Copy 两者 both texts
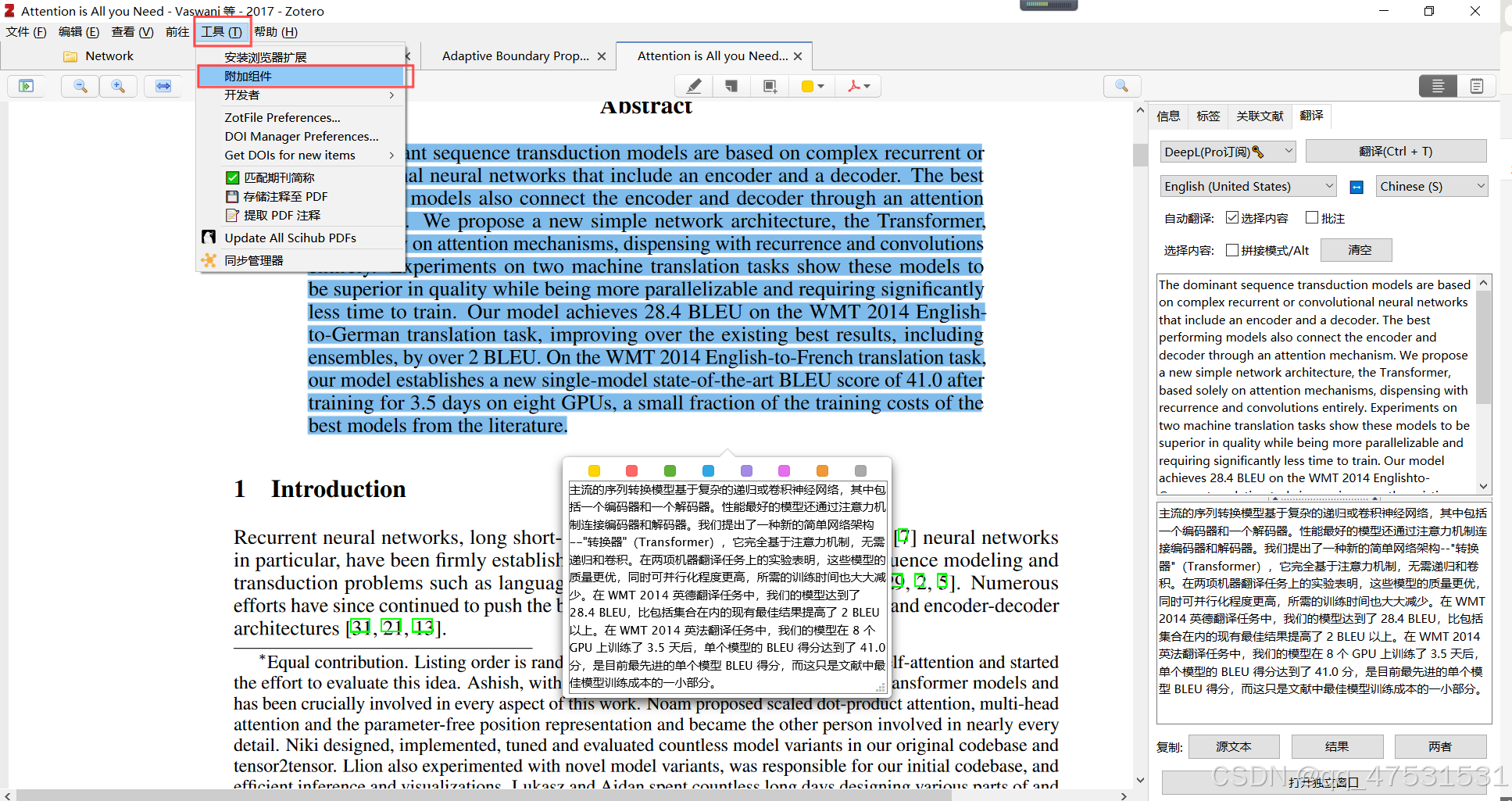Viewport: 1512px width, 801px height. point(1440,747)
